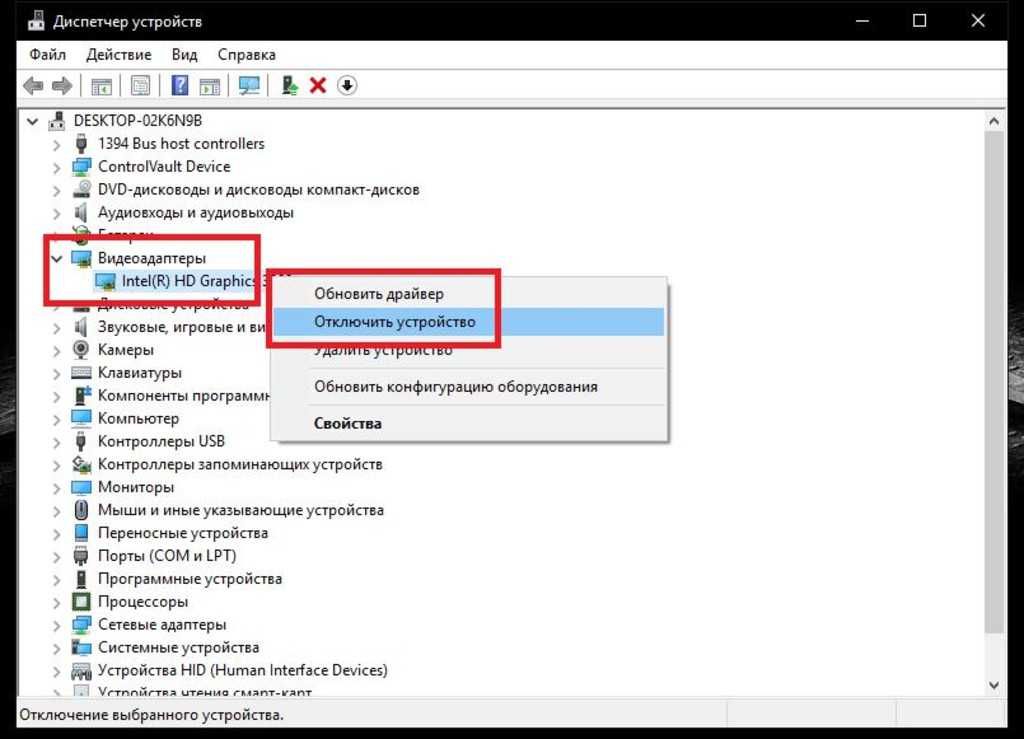Click the Камеры webcam icon
The height and width of the screenshot is (739, 1024).
point(81,350)
